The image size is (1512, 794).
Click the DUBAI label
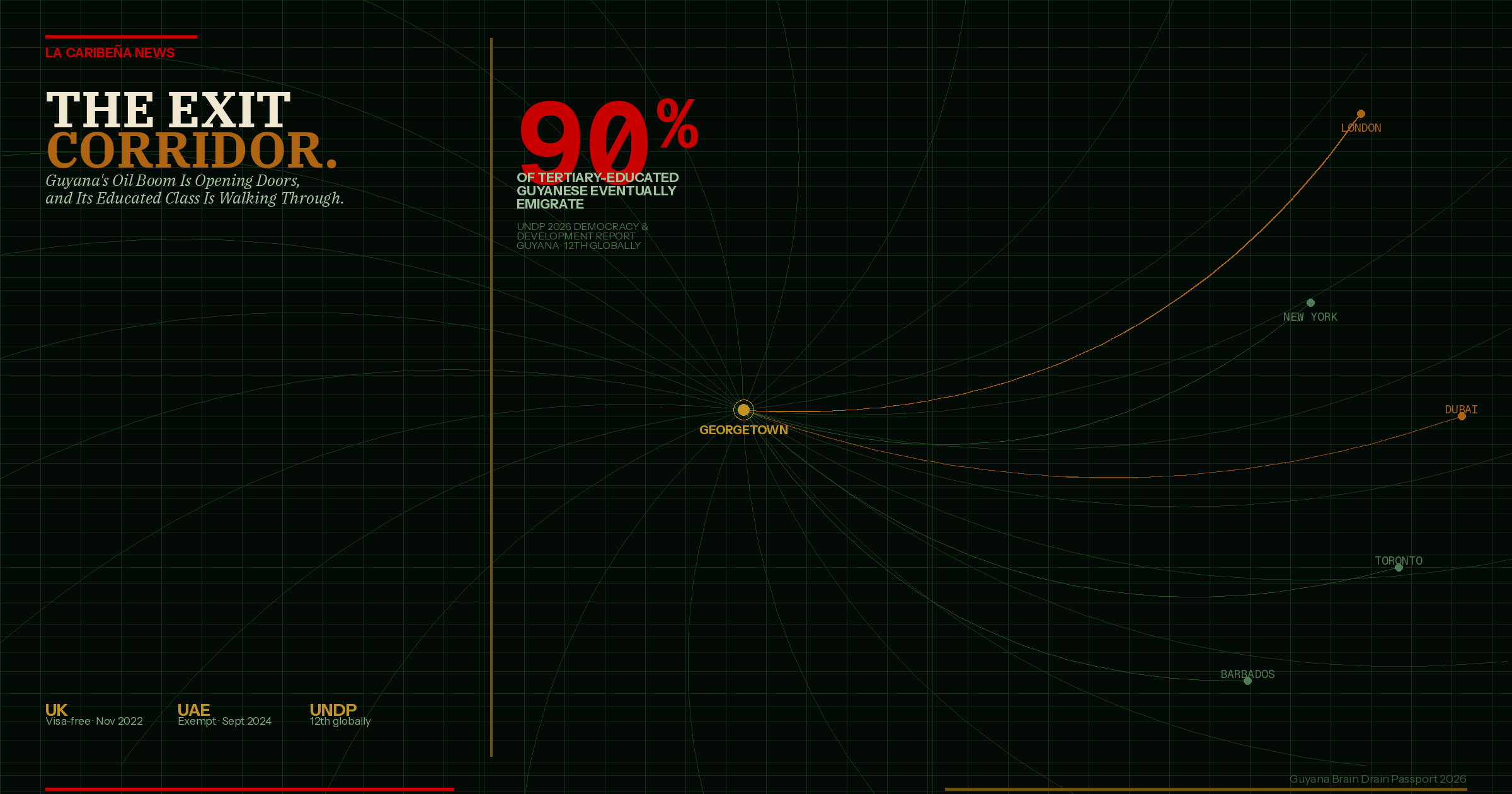click(x=1461, y=410)
